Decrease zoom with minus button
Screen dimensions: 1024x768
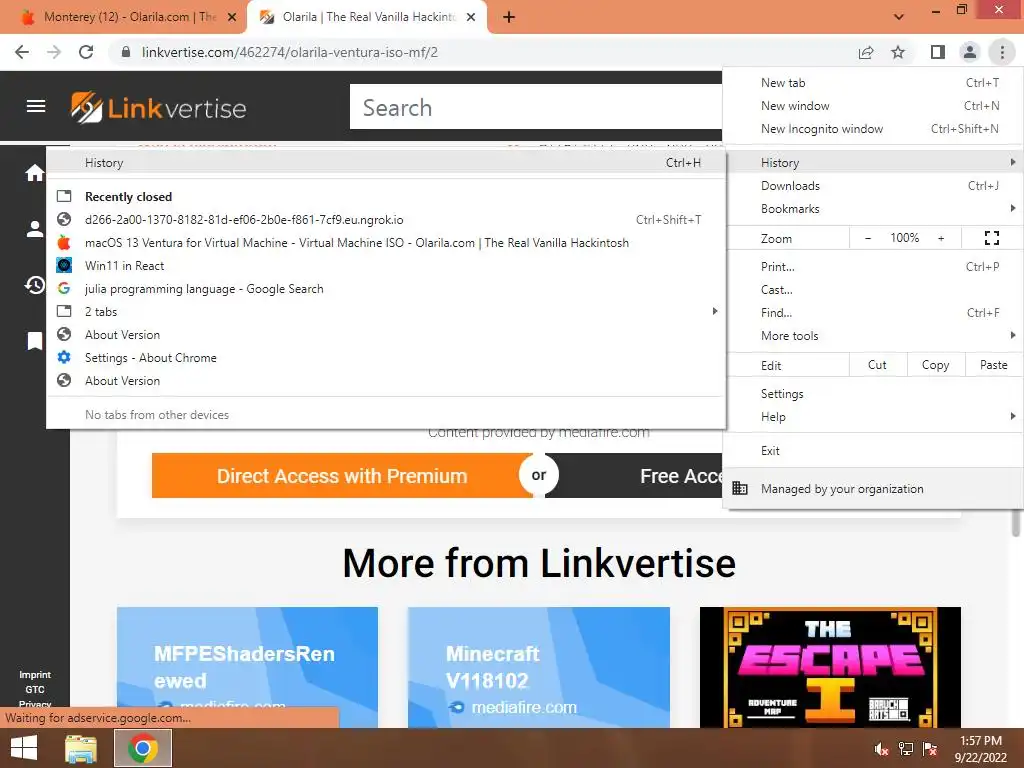coord(868,238)
